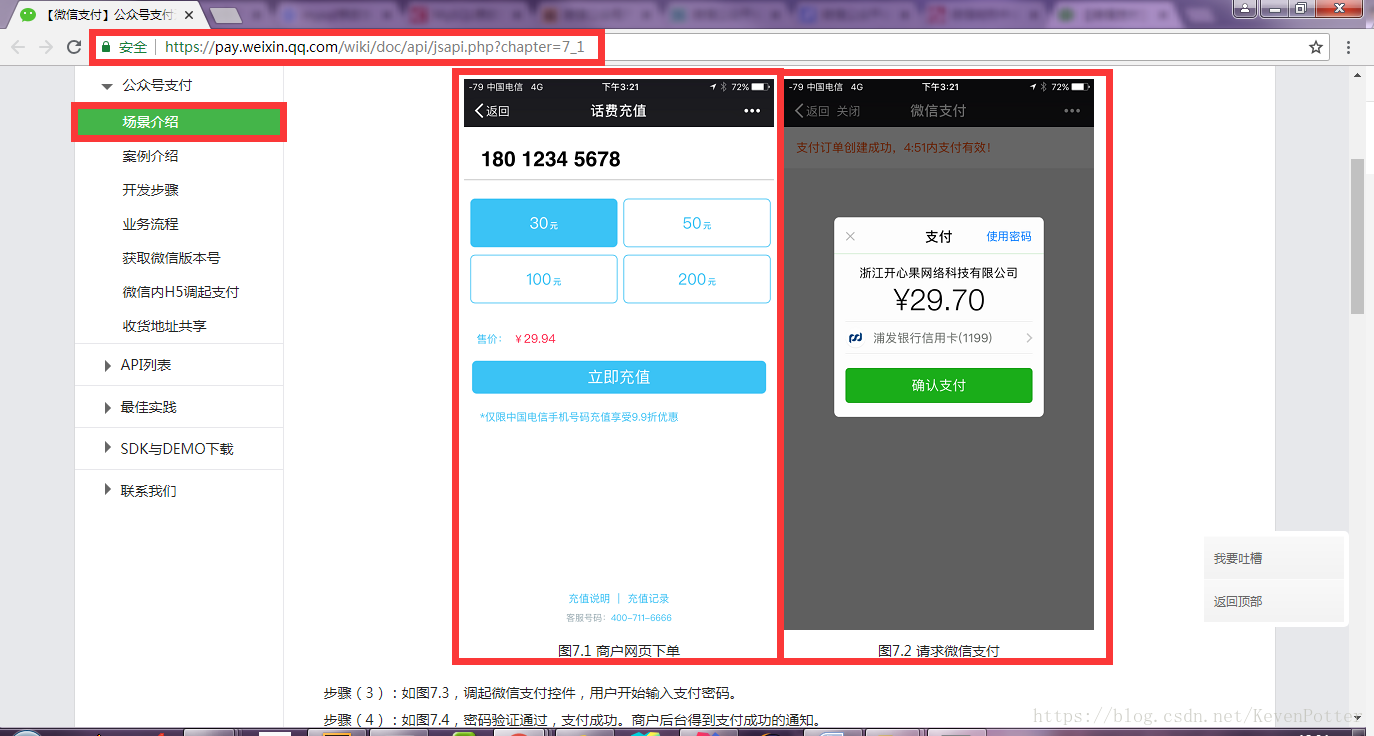Open the 案例介绍 sidebar item
The height and width of the screenshot is (736, 1374).
click(x=150, y=156)
